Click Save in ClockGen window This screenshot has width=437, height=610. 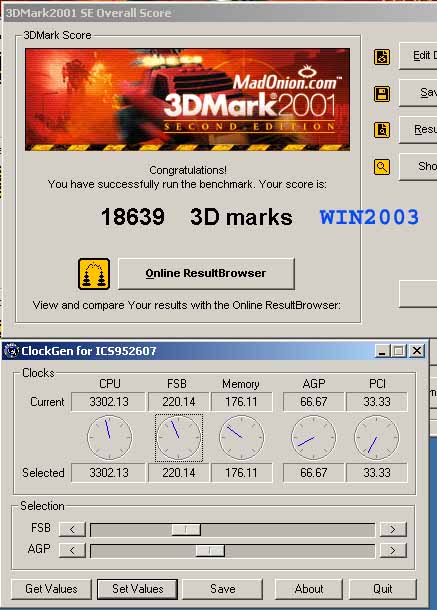223,589
